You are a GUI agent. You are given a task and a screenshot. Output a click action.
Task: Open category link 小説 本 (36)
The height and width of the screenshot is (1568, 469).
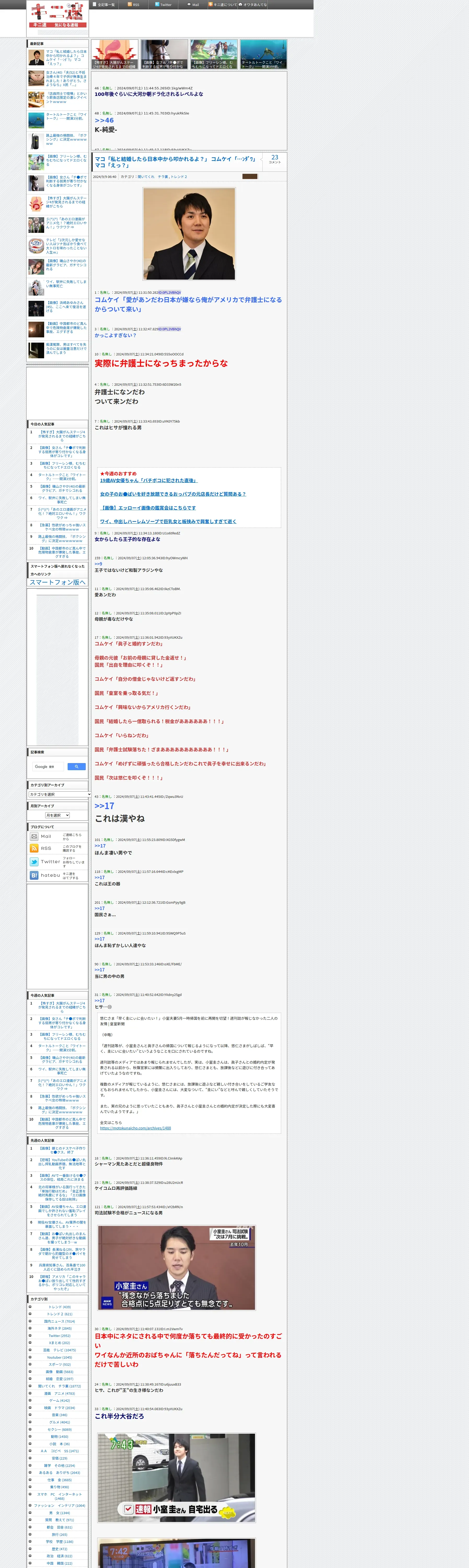[x=60, y=1444]
